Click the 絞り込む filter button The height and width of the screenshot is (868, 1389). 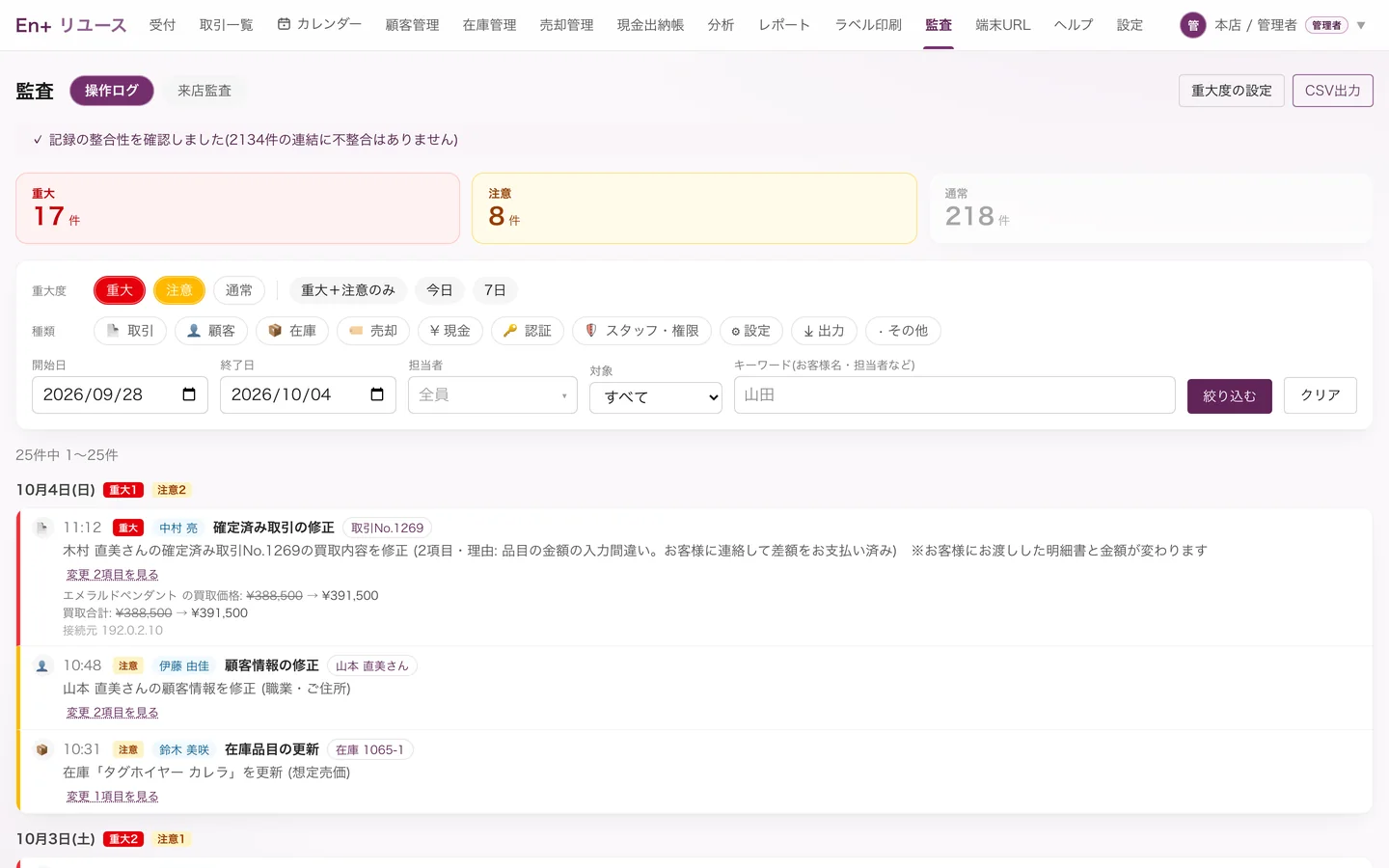coord(1230,395)
